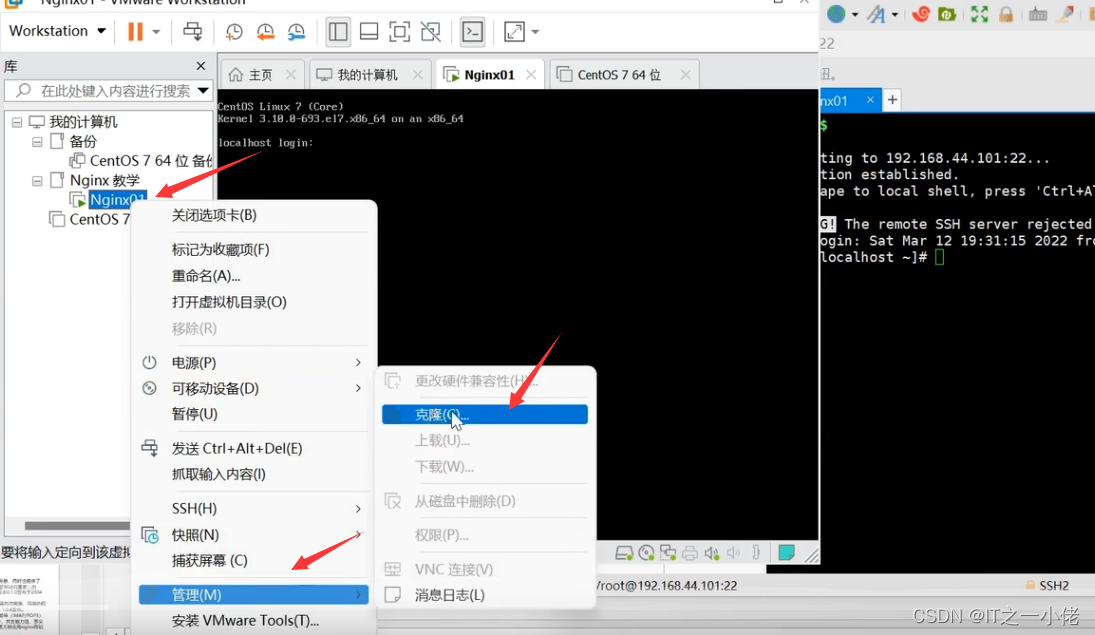This screenshot has width=1095, height=635.
Task: Click the show or hide library panel icon
Action: coord(337,31)
